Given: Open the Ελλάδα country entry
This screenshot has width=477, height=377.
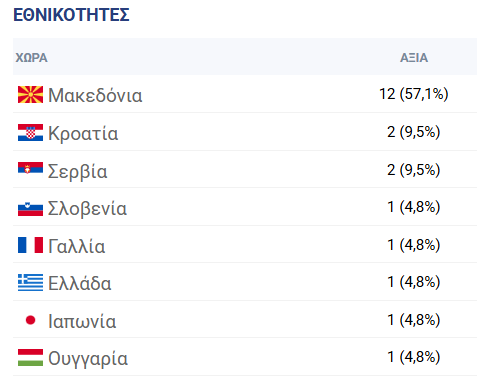Looking at the screenshot, I should pos(80,284).
